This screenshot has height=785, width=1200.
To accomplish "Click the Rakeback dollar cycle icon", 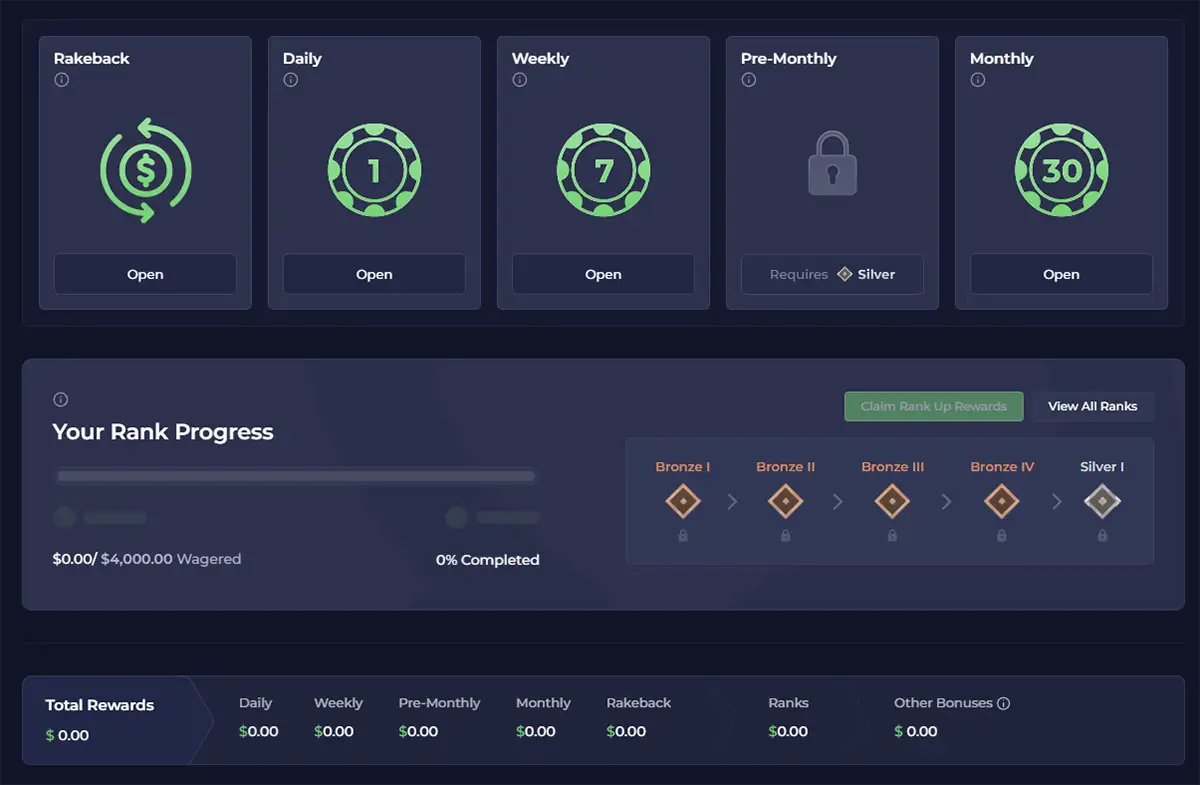I will [145, 170].
